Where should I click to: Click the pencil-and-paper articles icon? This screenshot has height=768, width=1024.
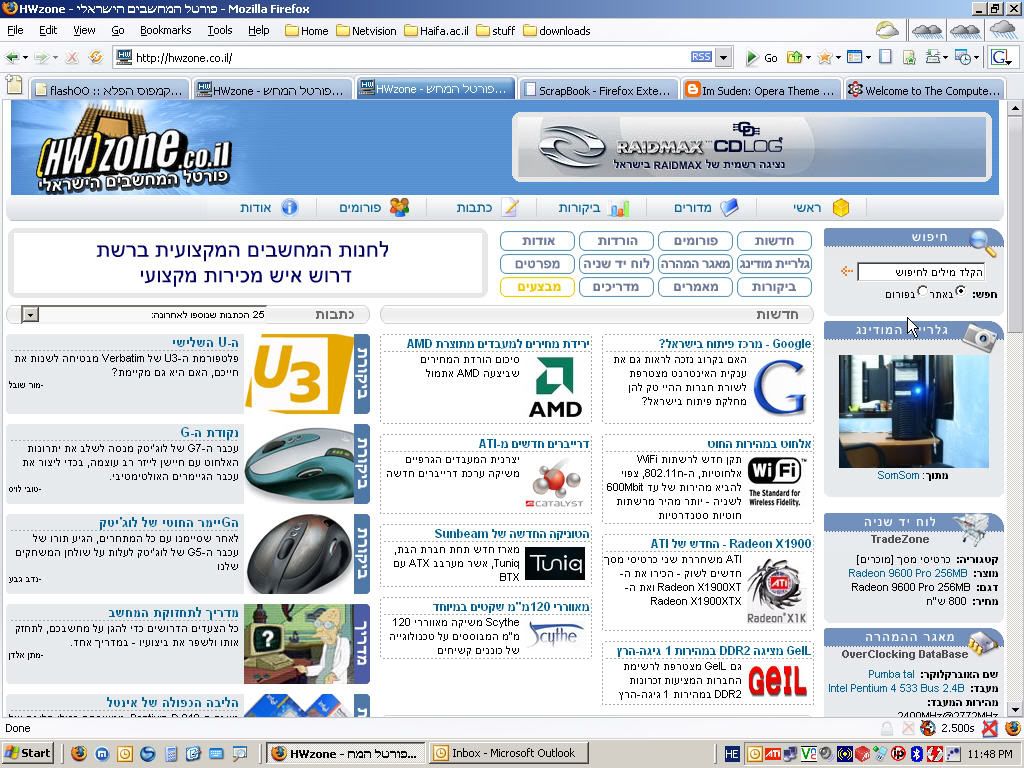click(x=509, y=208)
